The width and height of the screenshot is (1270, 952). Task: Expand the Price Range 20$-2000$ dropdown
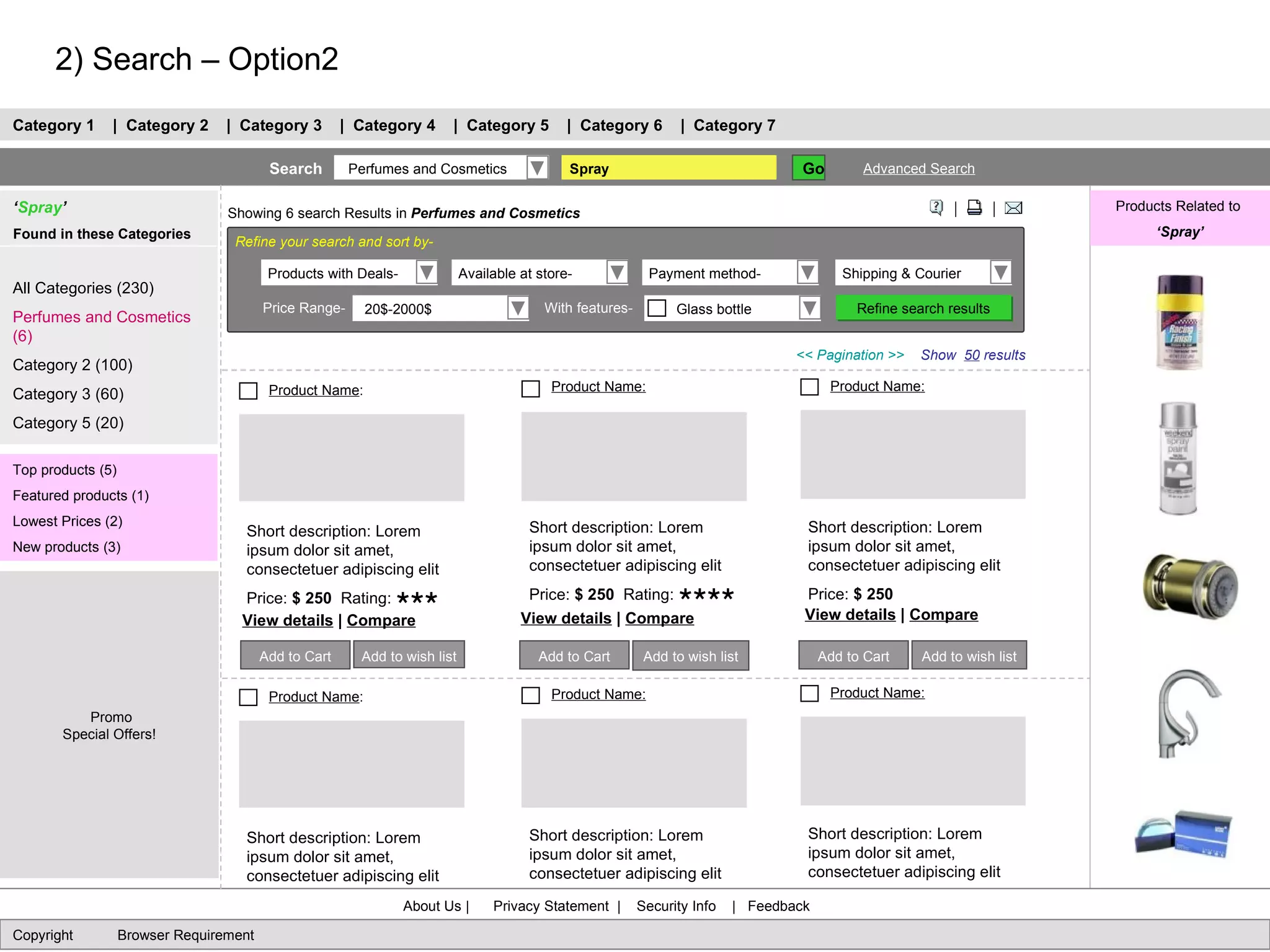(517, 308)
